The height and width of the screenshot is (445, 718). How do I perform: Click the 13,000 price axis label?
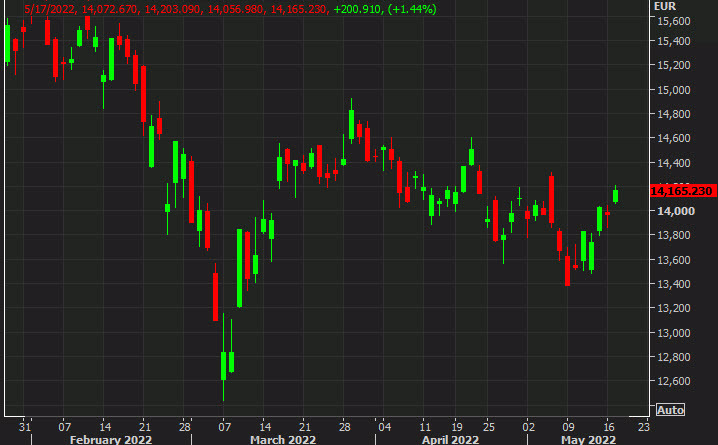click(x=674, y=333)
